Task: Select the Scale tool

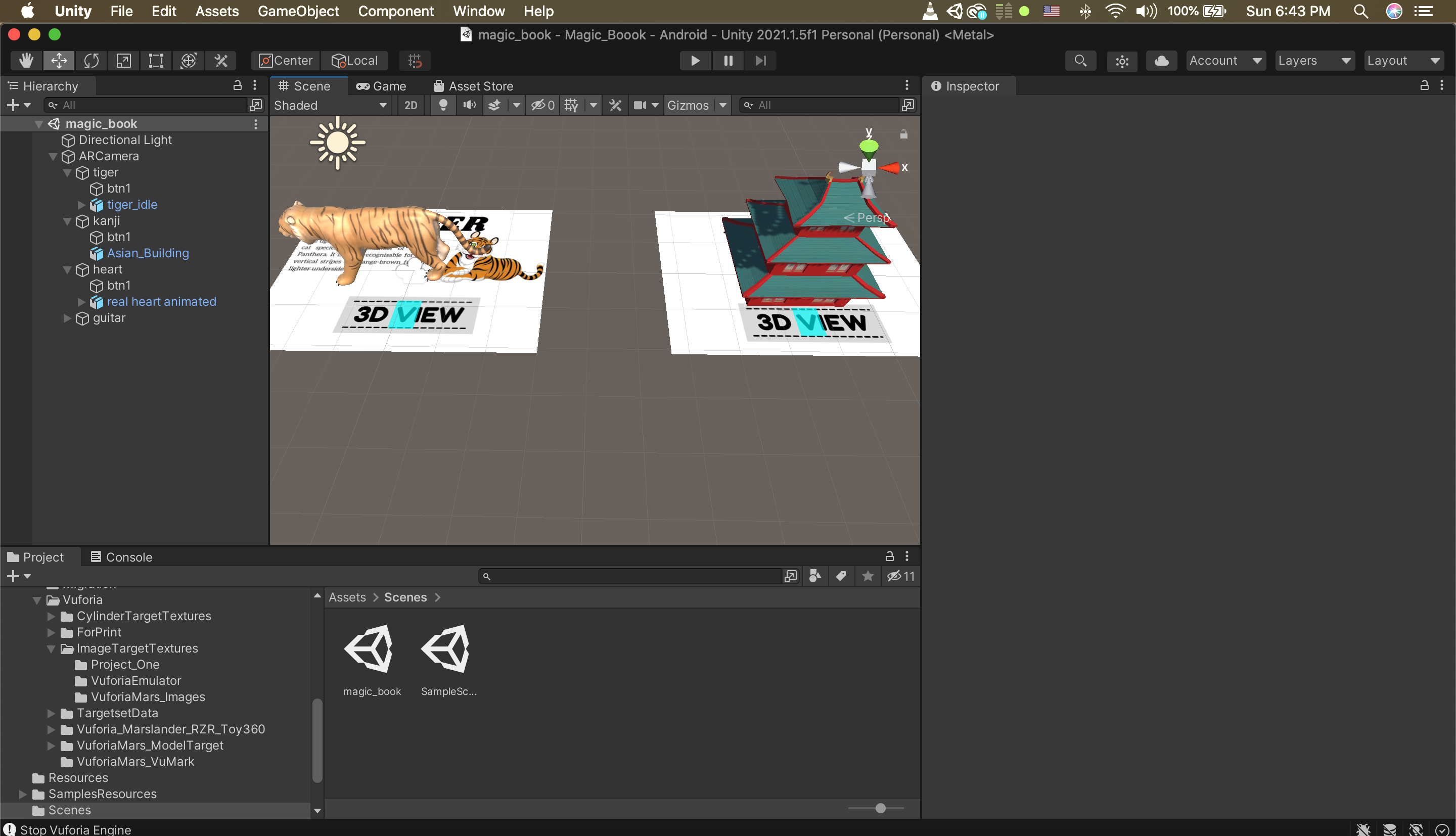Action: click(x=123, y=60)
